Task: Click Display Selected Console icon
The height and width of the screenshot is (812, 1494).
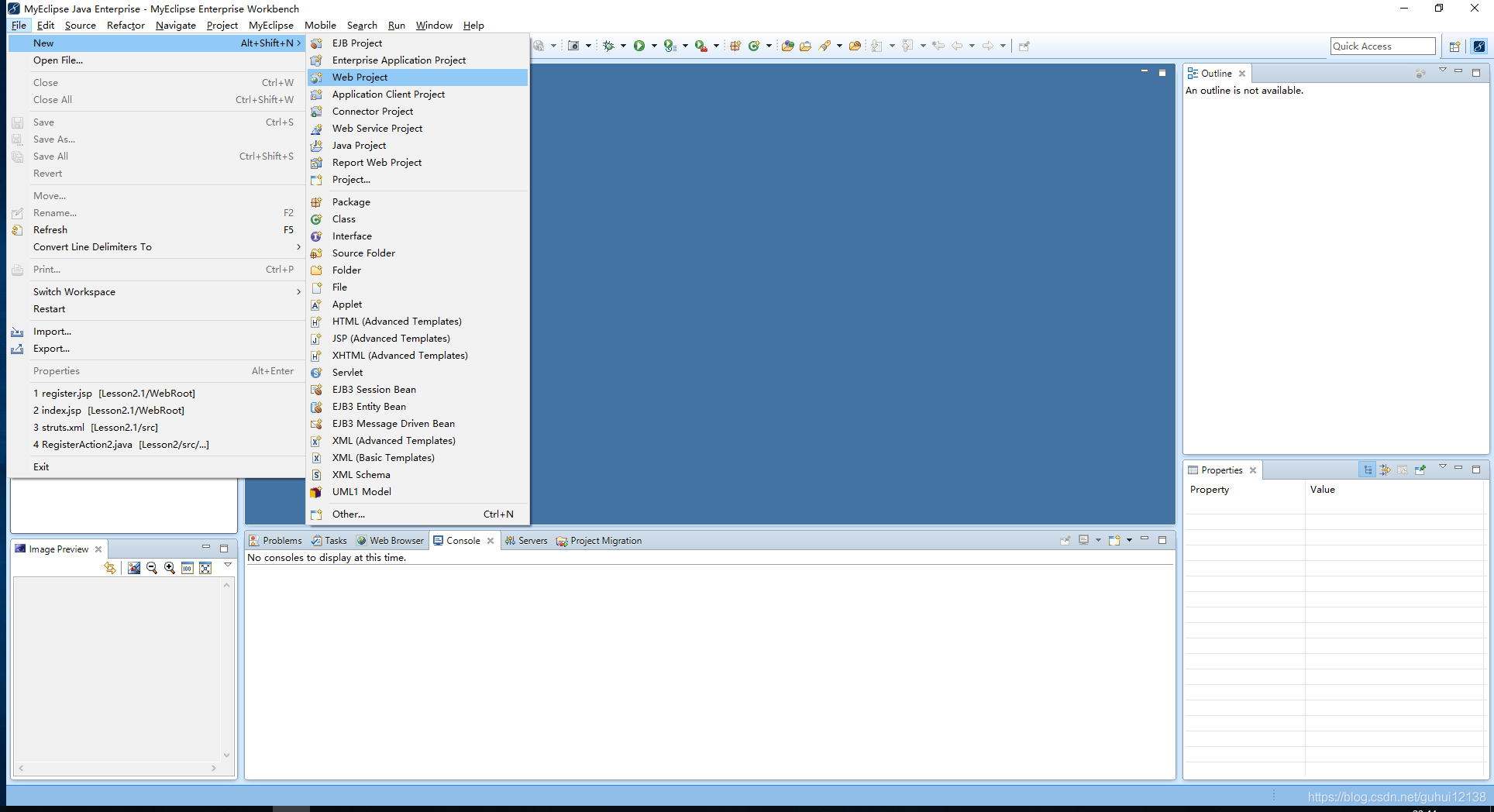Action: click(1084, 540)
